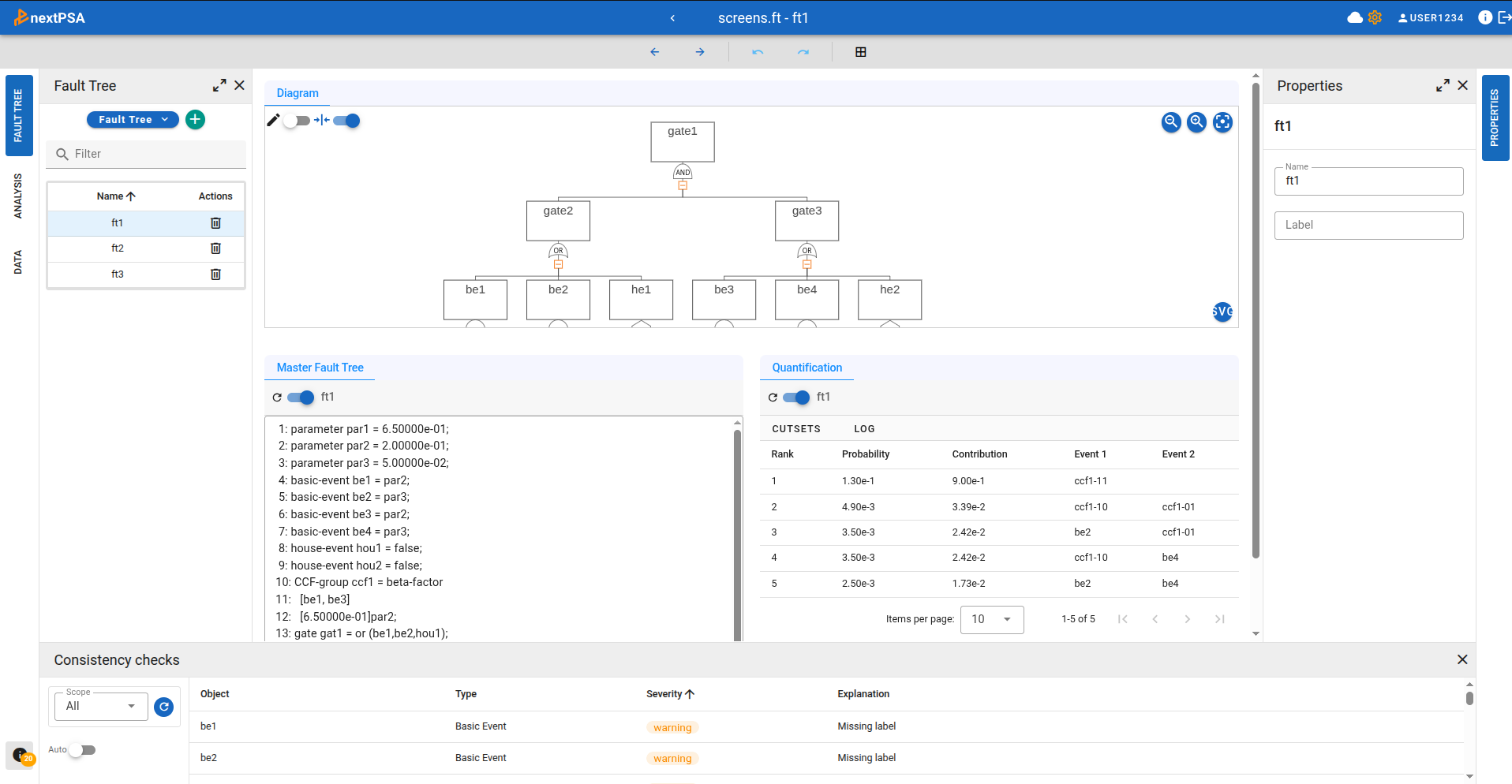The width and height of the screenshot is (1512, 784).
Task: Click the fit-to-view icon in Diagram toolbar
Action: point(1222,122)
